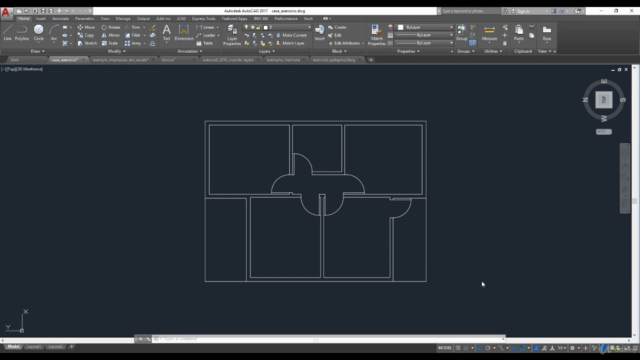Screen dimensions: 640x360
Task: Click Make Current layer button
Action: (291, 35)
